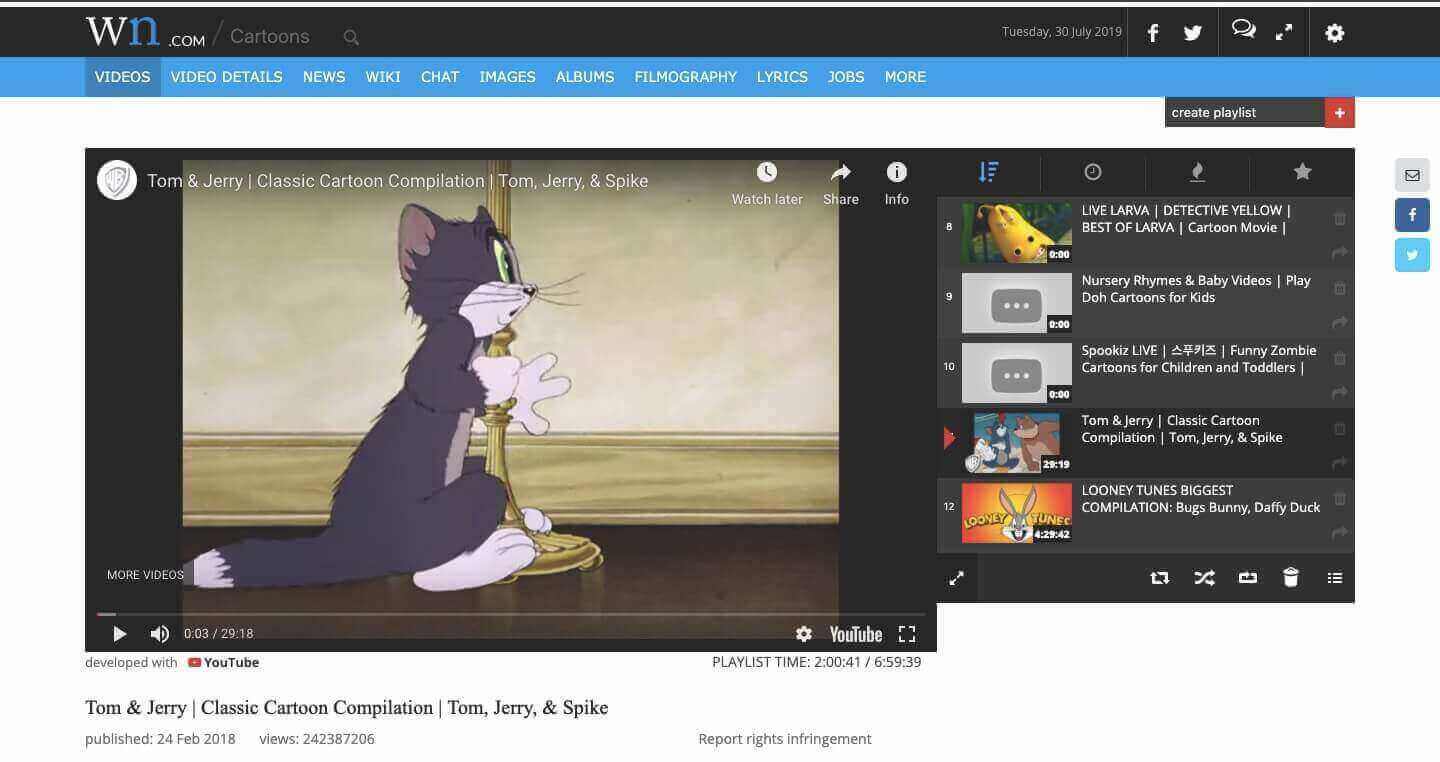1440x762 pixels.
Task: Go to the WIKI tab
Action: pos(383,77)
